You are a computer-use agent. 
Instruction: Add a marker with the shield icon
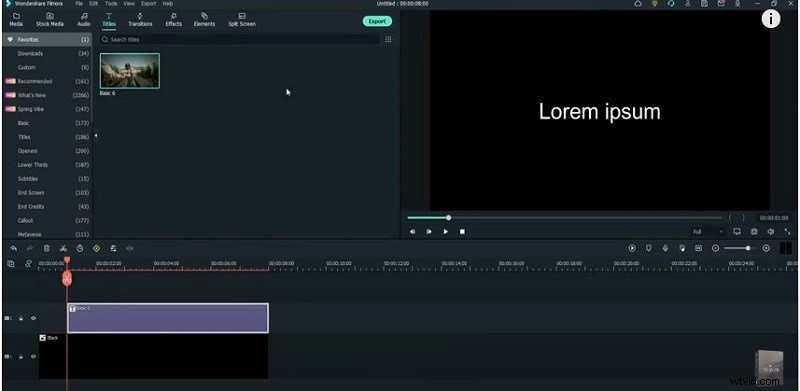[x=648, y=248]
